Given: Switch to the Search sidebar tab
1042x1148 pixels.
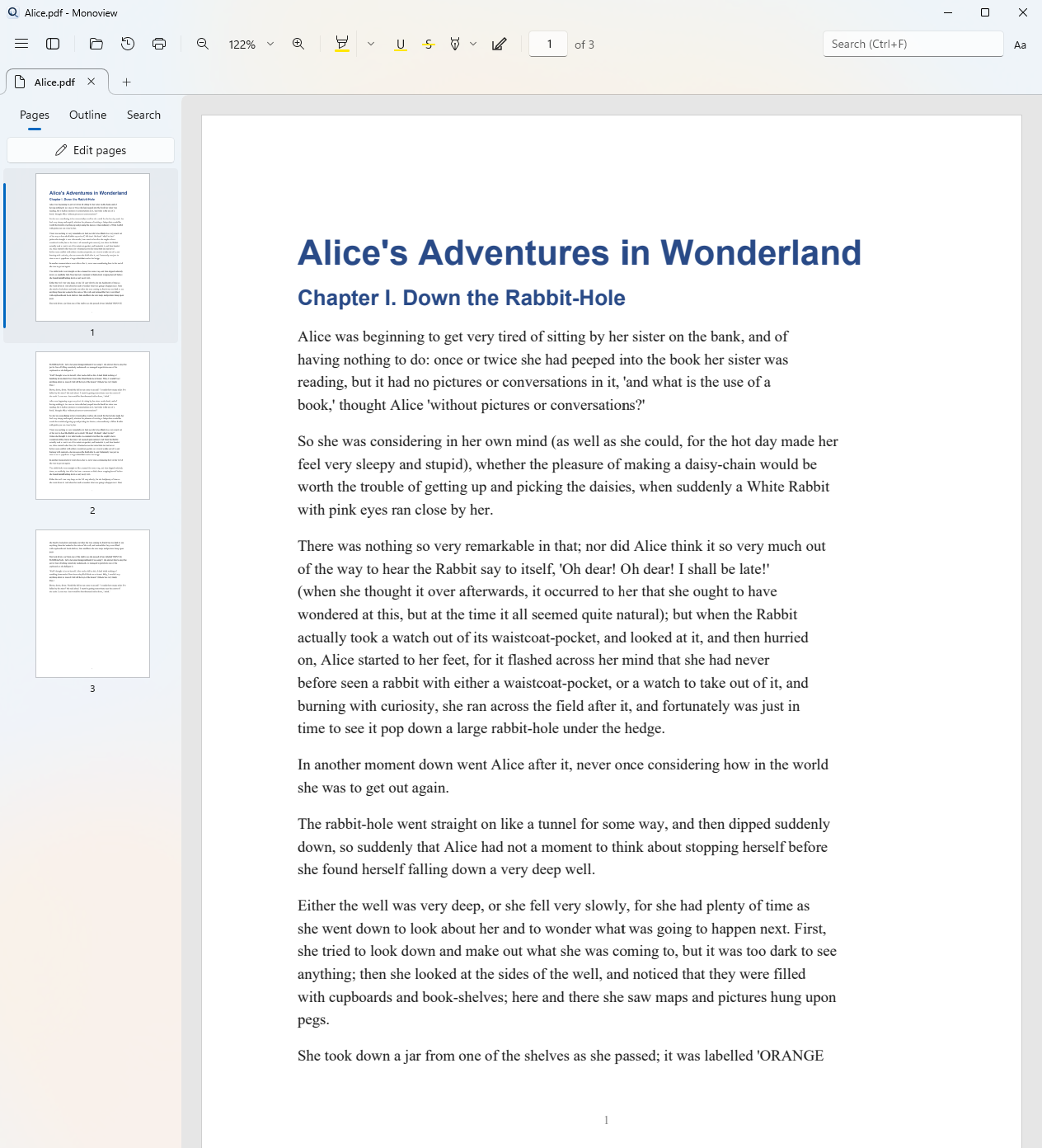Looking at the screenshot, I should [143, 115].
